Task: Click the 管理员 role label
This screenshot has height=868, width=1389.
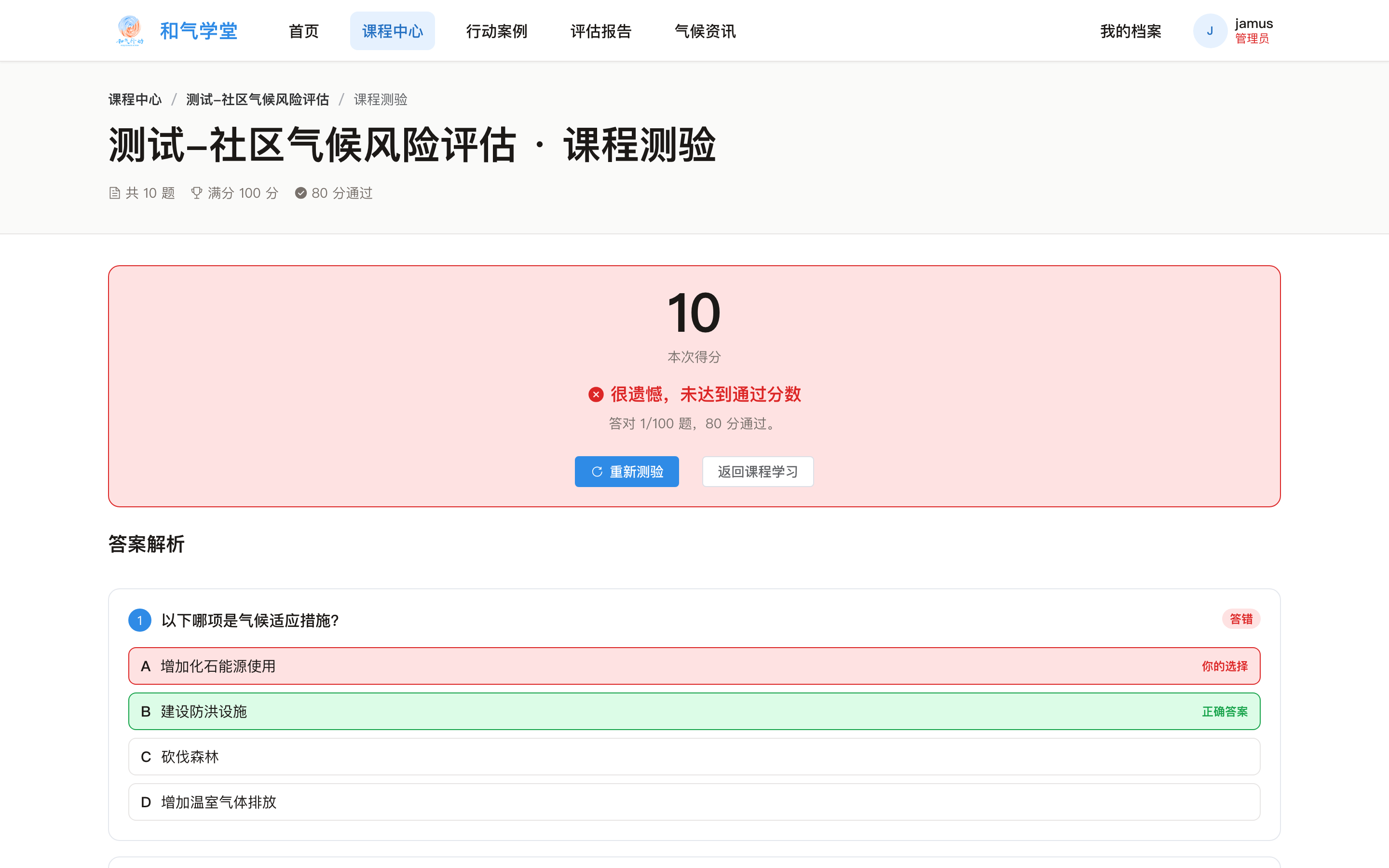Action: [x=1252, y=39]
